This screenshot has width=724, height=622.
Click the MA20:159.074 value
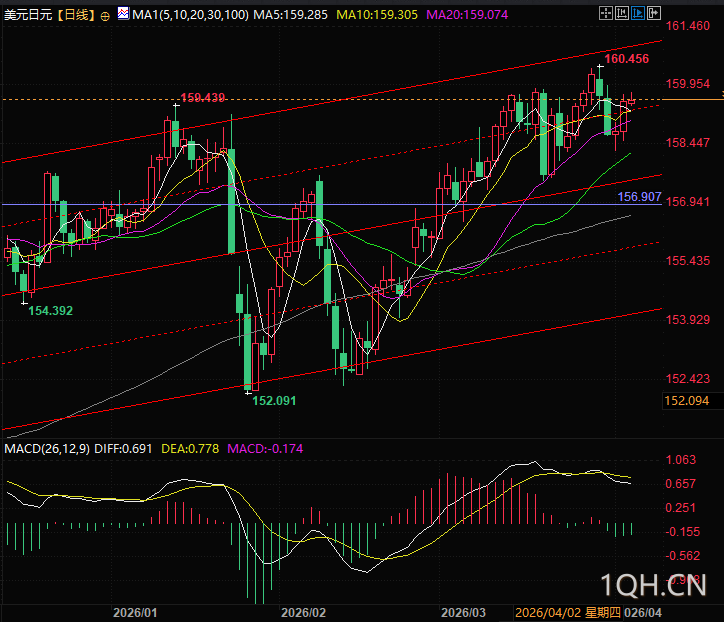point(467,15)
